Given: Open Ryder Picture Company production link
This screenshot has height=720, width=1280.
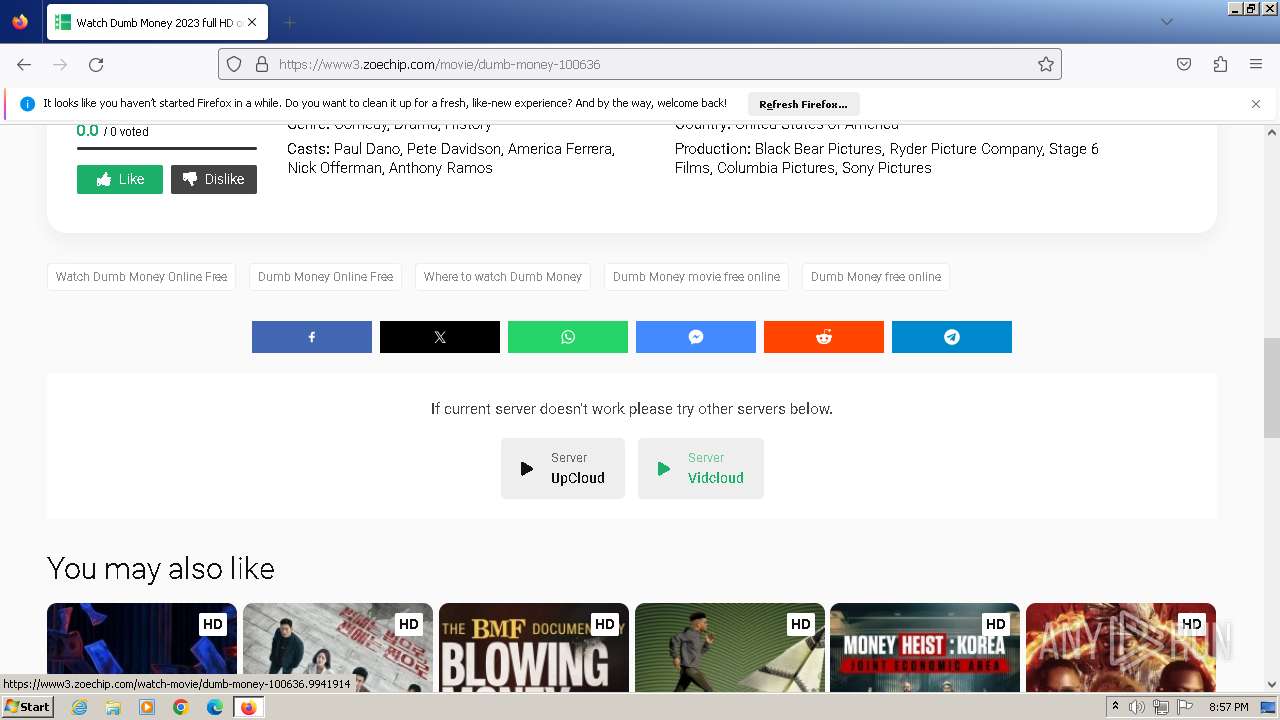Looking at the screenshot, I should (966, 149).
